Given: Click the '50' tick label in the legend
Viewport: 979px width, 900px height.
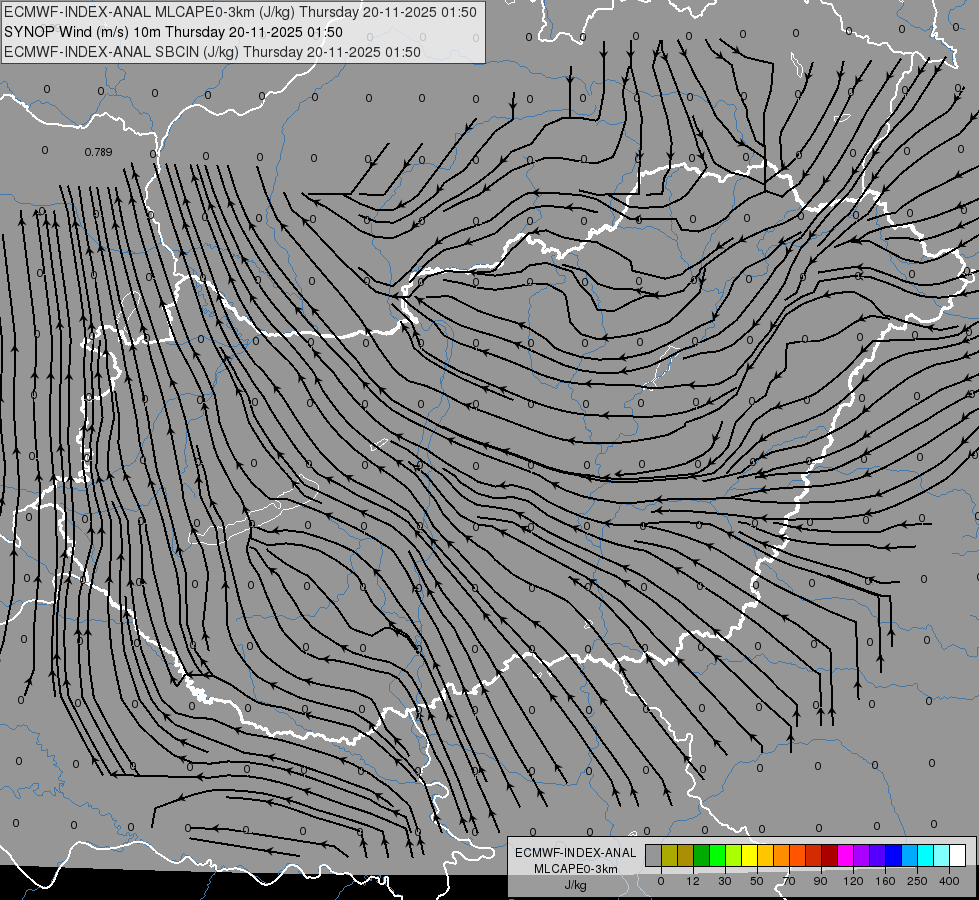Looking at the screenshot, I should click(757, 881).
